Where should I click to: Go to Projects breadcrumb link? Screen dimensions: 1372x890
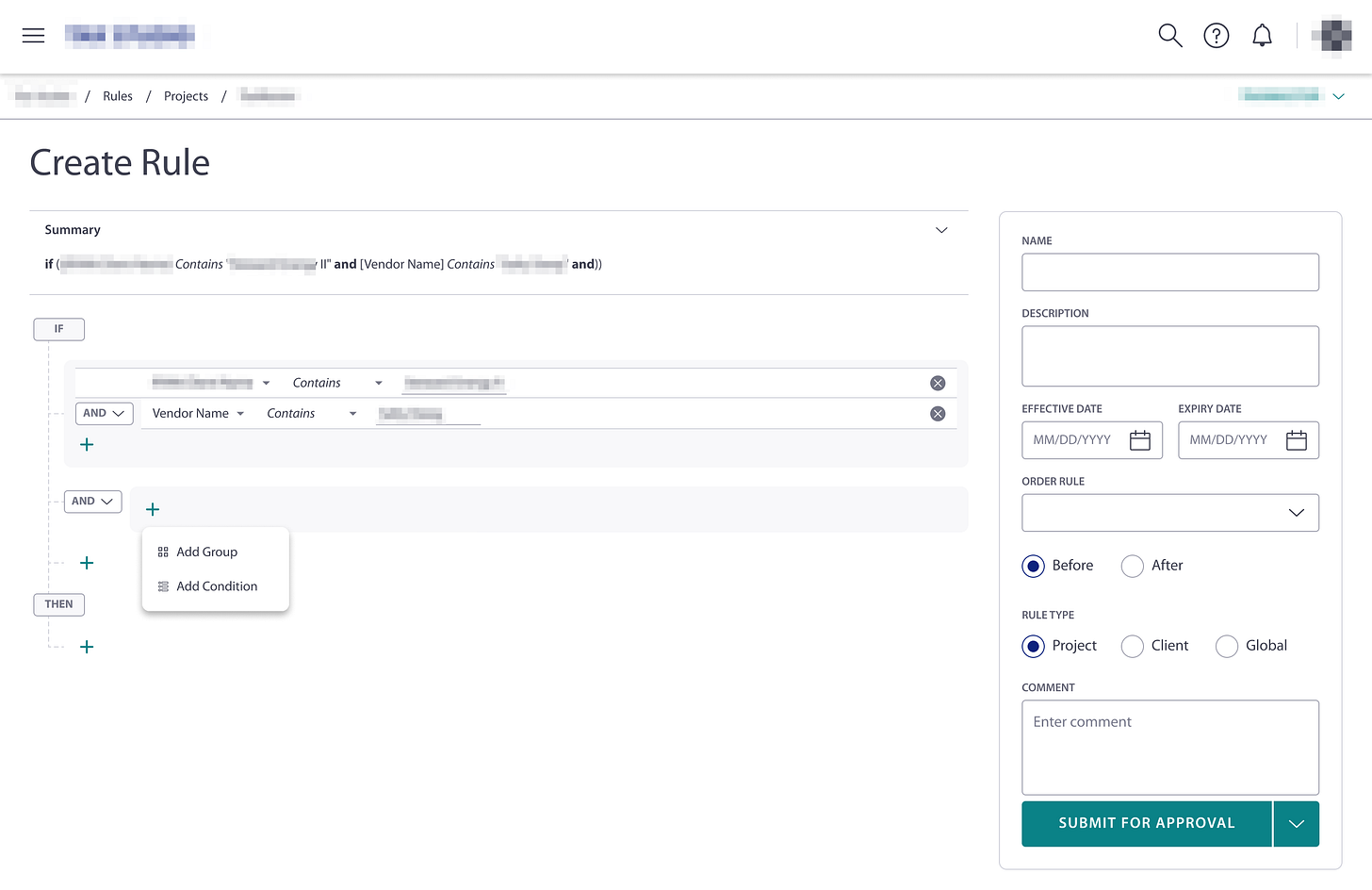(x=186, y=96)
